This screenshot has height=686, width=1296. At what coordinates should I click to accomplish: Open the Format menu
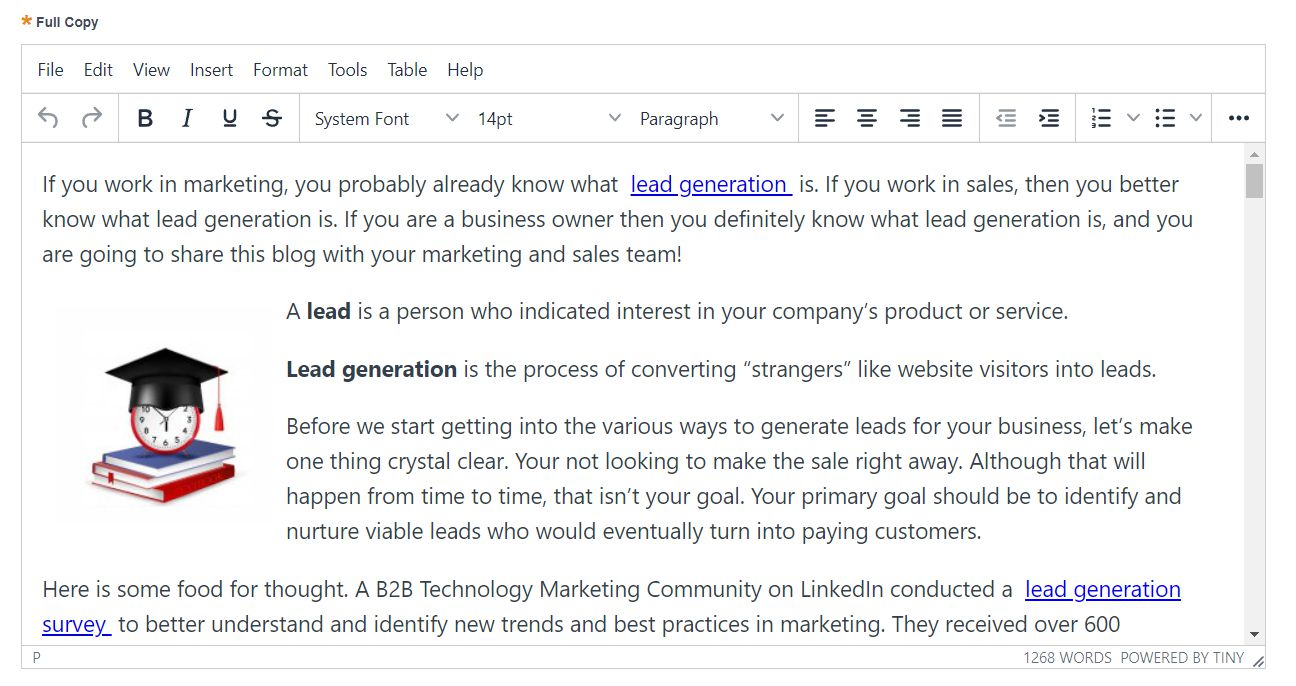pos(280,69)
